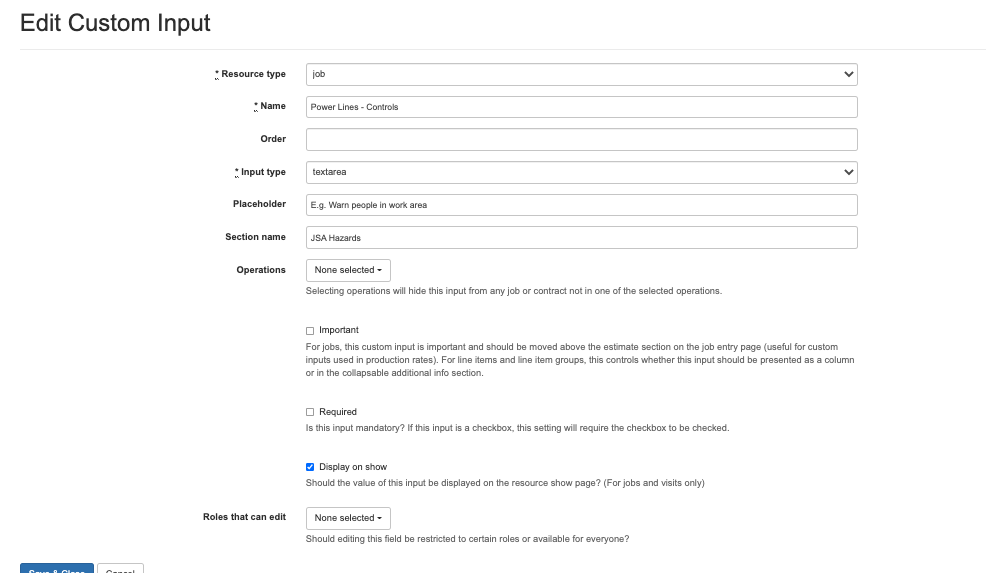Tick the Required checkbox

tap(310, 412)
